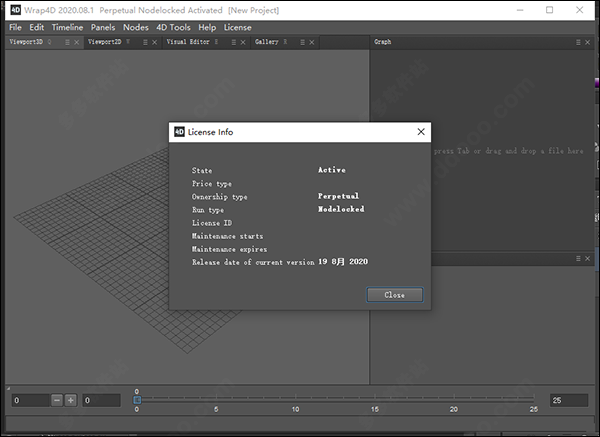The width and height of the screenshot is (600, 437).
Task: Click the timeline end frame field showing 25
Action: point(569,401)
